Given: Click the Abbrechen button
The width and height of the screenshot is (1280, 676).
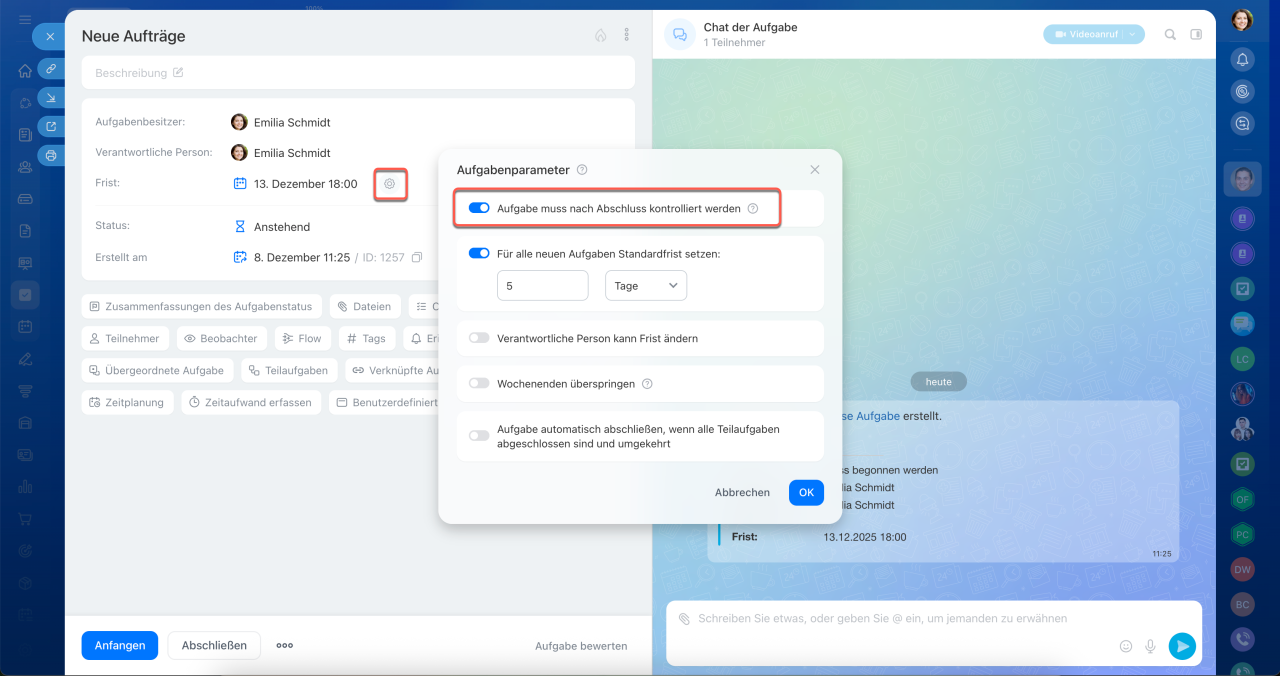Looking at the screenshot, I should (x=742, y=492).
